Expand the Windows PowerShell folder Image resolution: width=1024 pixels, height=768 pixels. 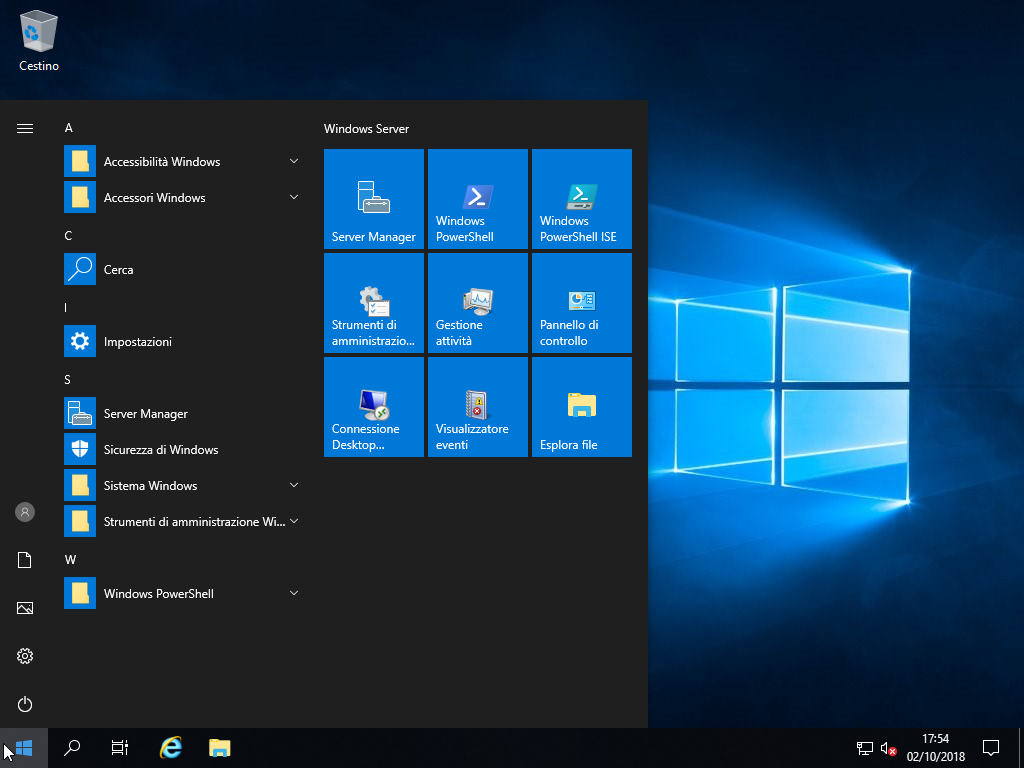(182, 593)
